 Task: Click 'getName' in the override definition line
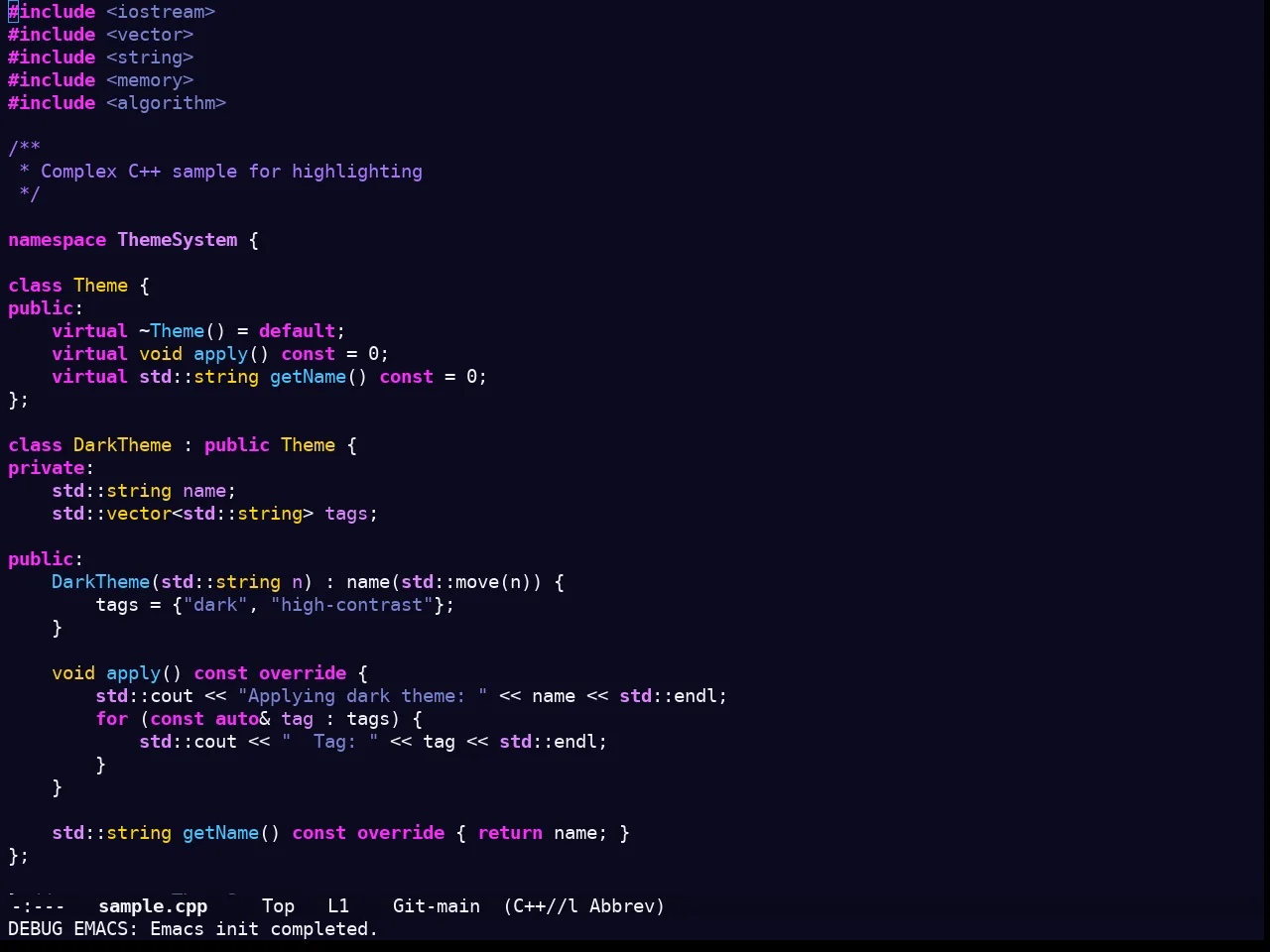221,833
